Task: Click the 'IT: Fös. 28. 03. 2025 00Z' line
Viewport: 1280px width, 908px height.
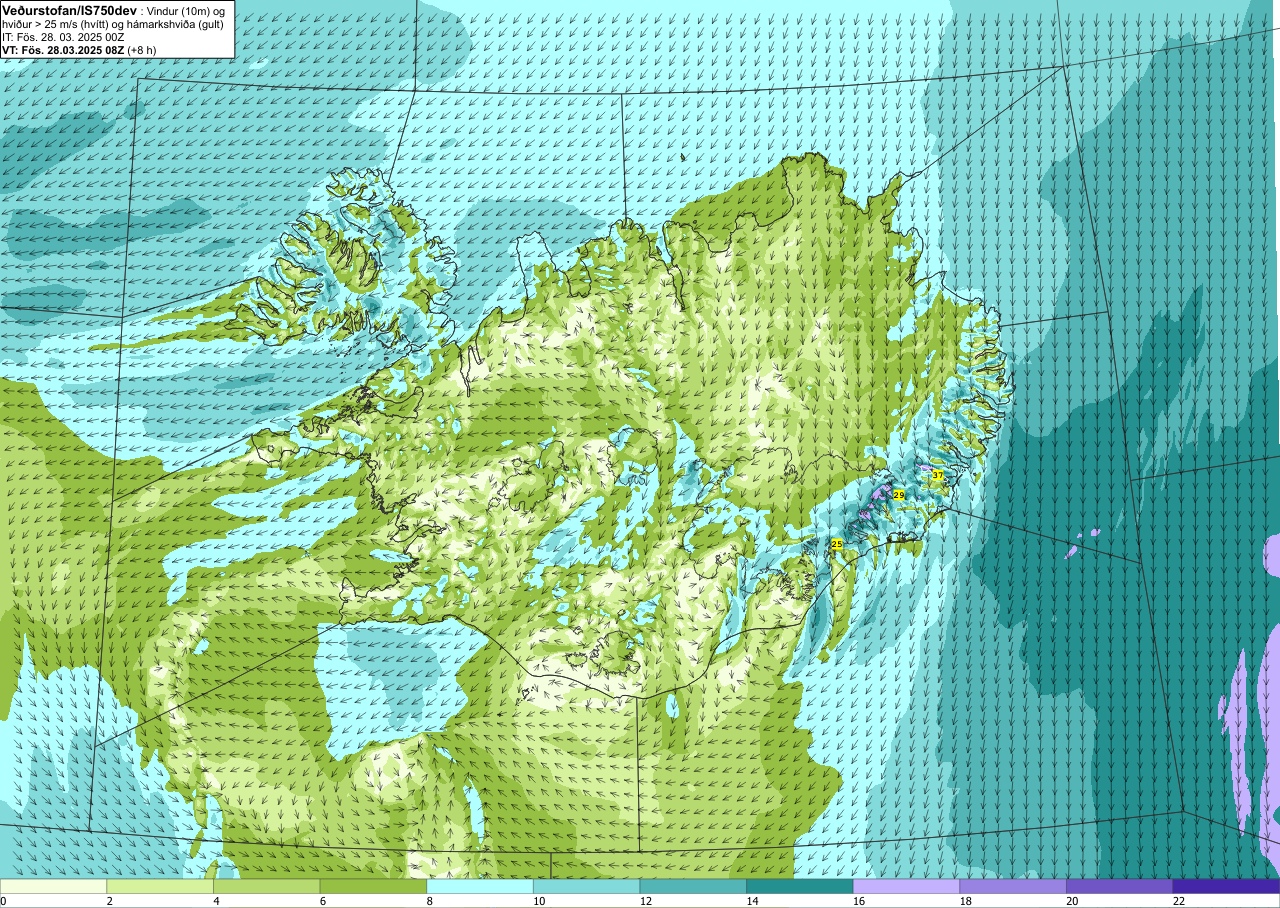Action: [63, 36]
